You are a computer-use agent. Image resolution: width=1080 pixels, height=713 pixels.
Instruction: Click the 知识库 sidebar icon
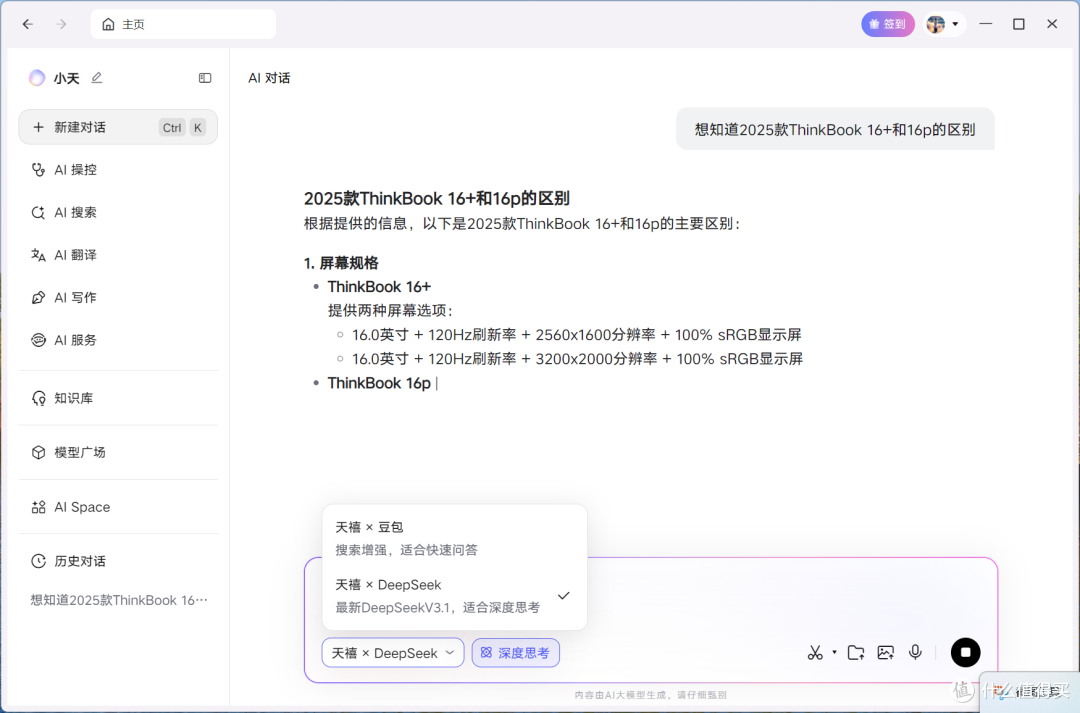(38, 398)
